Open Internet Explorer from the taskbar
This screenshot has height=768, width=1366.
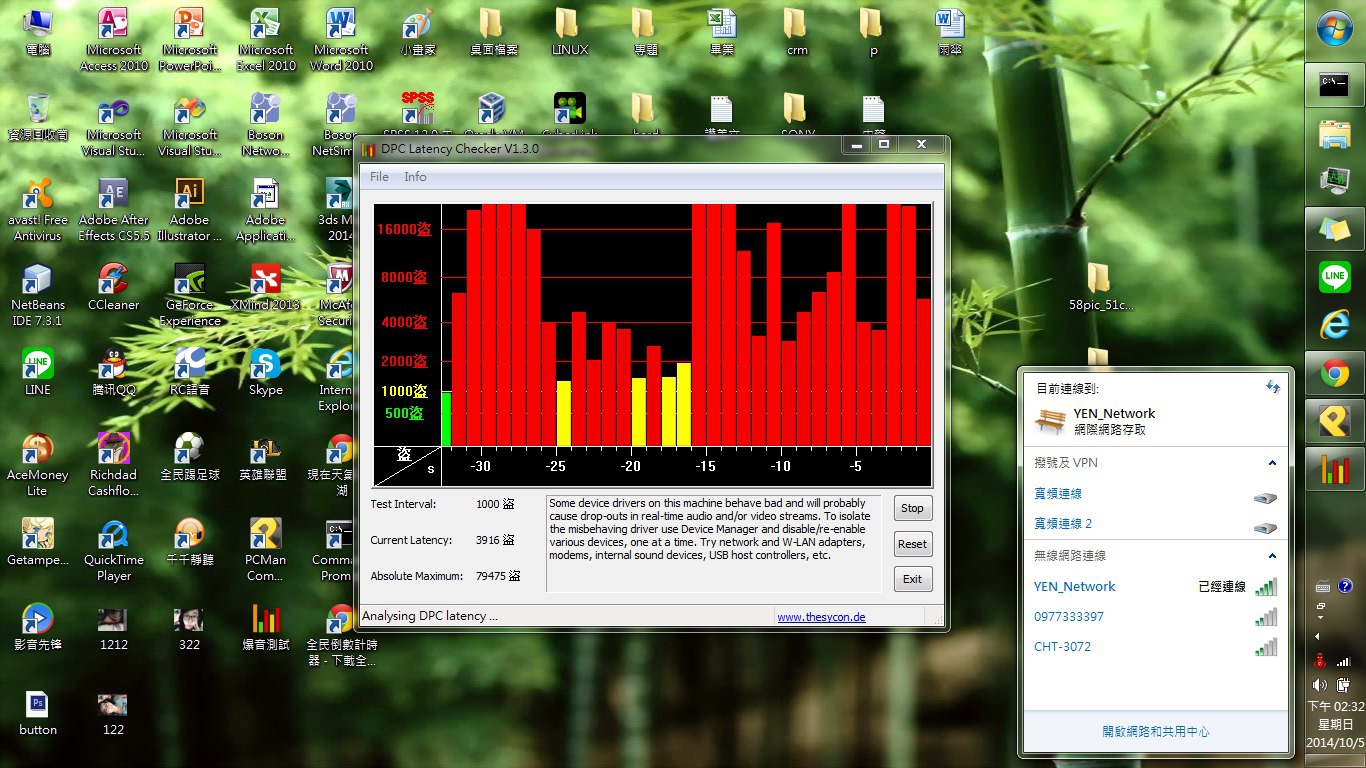(1335, 324)
